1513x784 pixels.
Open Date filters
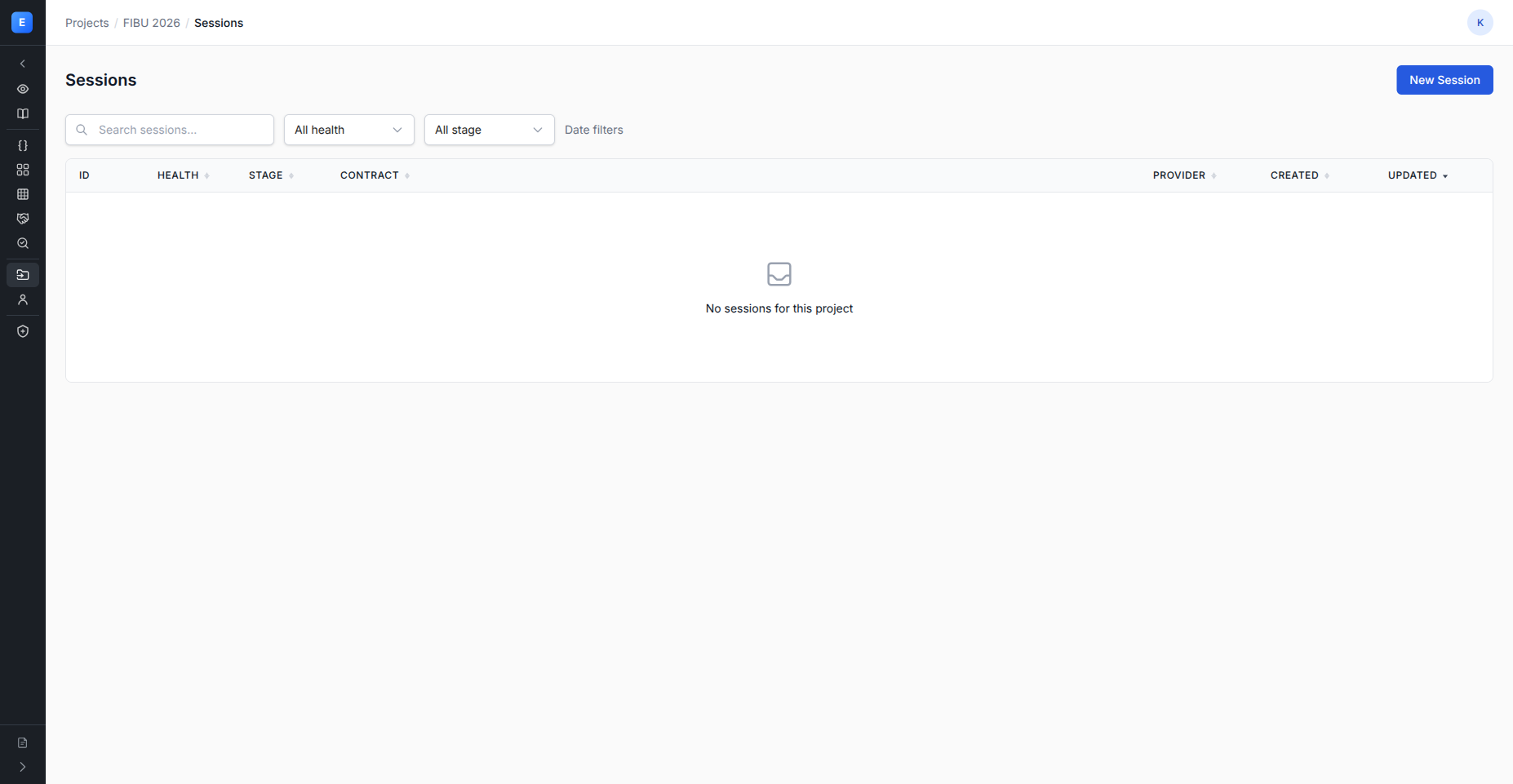[x=594, y=130]
